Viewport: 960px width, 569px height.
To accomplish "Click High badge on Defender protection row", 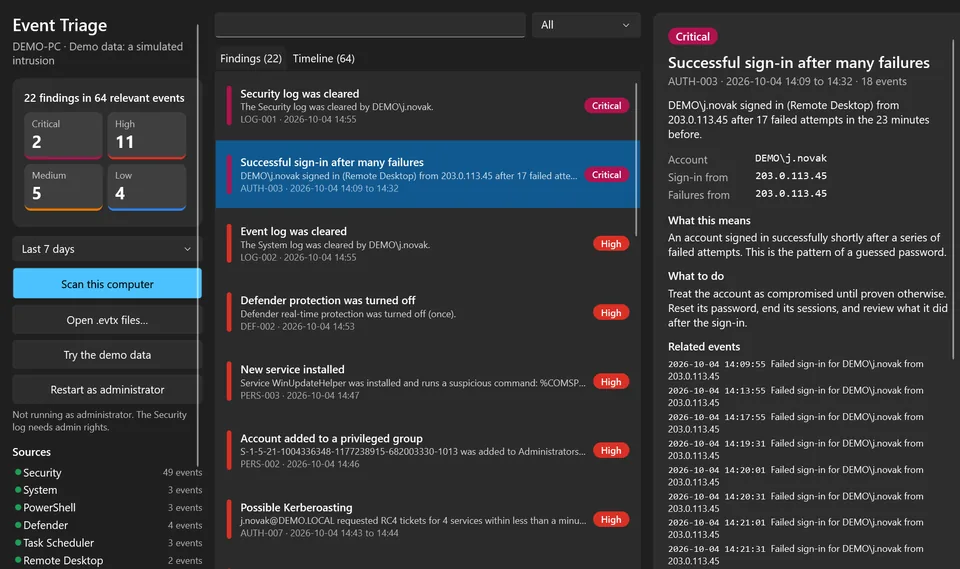I will (610, 312).
